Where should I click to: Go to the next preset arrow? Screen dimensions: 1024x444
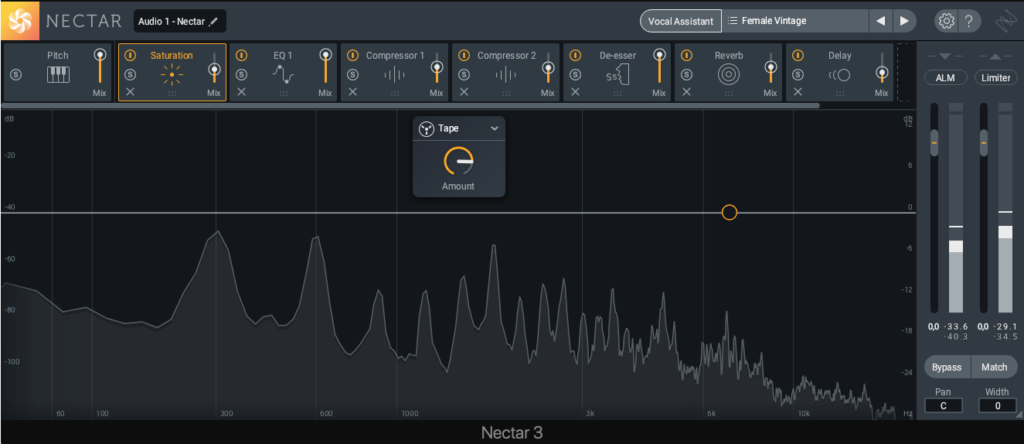[x=904, y=21]
